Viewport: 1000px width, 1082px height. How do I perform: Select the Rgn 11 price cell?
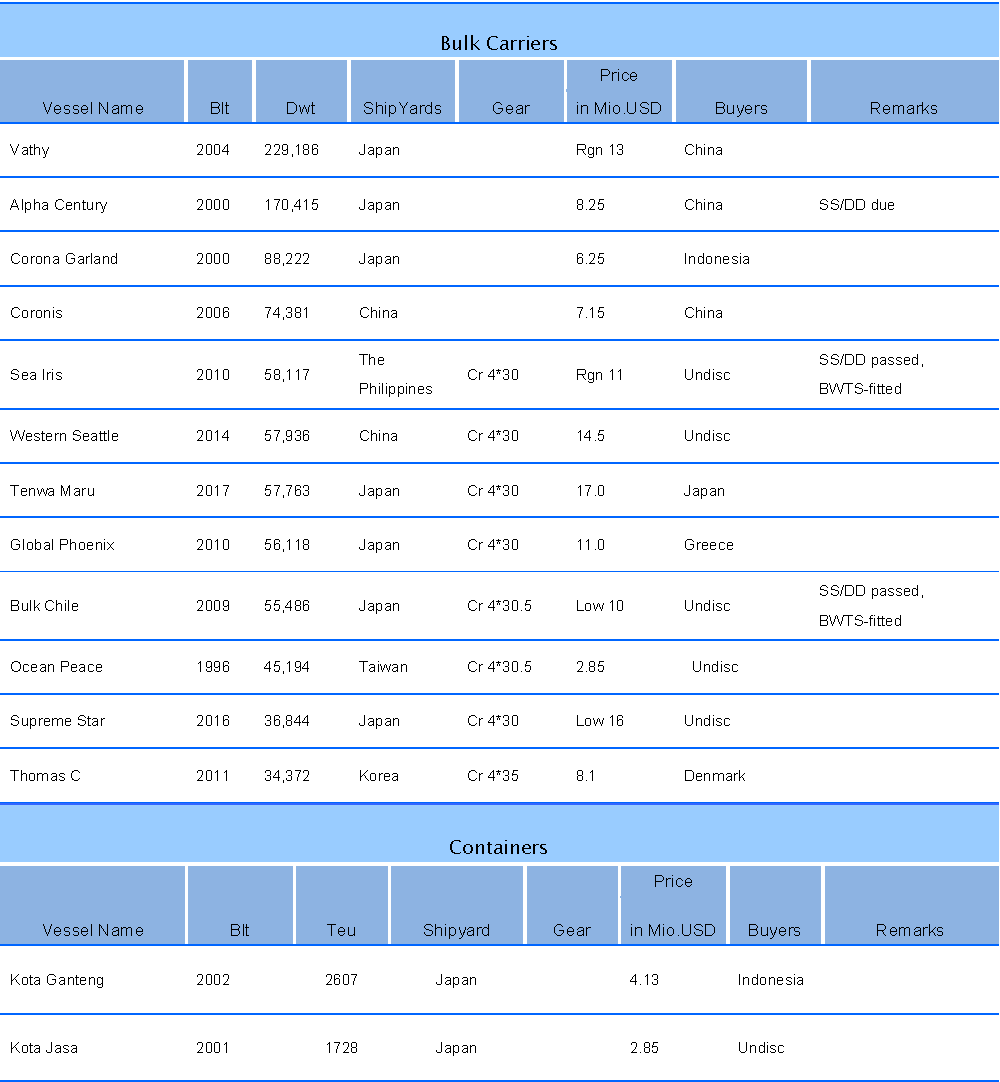pyautogui.click(x=600, y=375)
